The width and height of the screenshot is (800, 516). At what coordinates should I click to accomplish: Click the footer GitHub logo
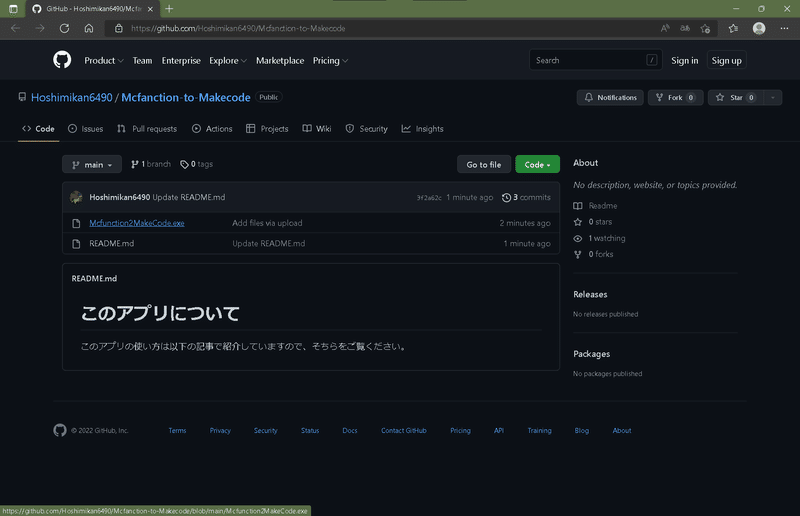click(x=60, y=430)
